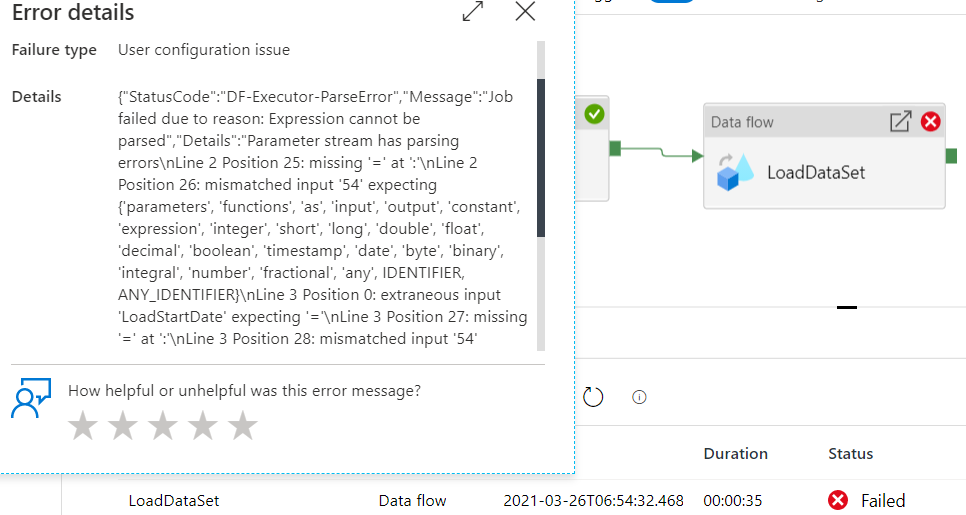Screen dimensions: 966x515
Task: Click the green success checkmark on previous activity
Action: (x=594, y=114)
